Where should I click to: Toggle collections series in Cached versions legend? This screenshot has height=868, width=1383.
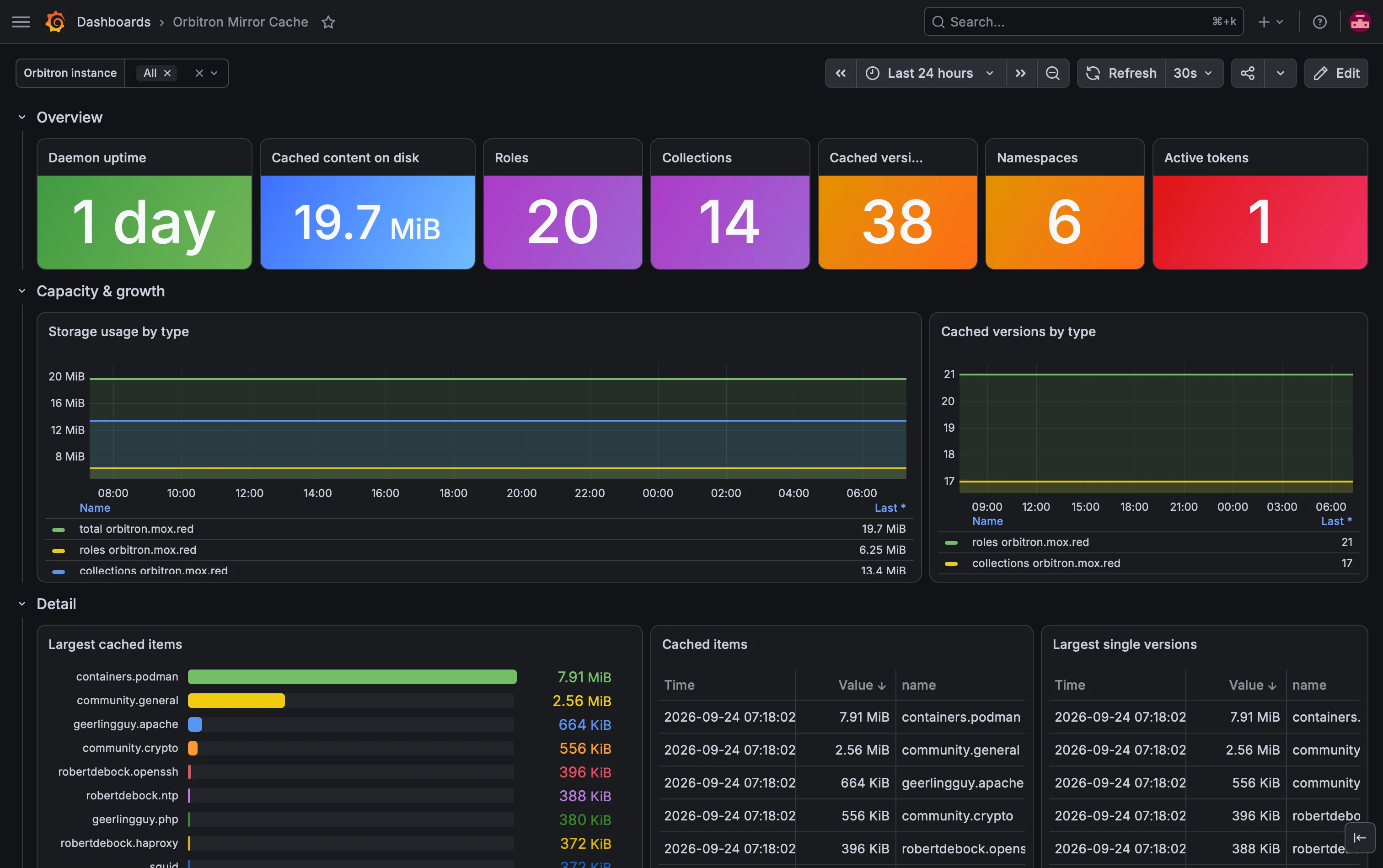pos(1046,563)
